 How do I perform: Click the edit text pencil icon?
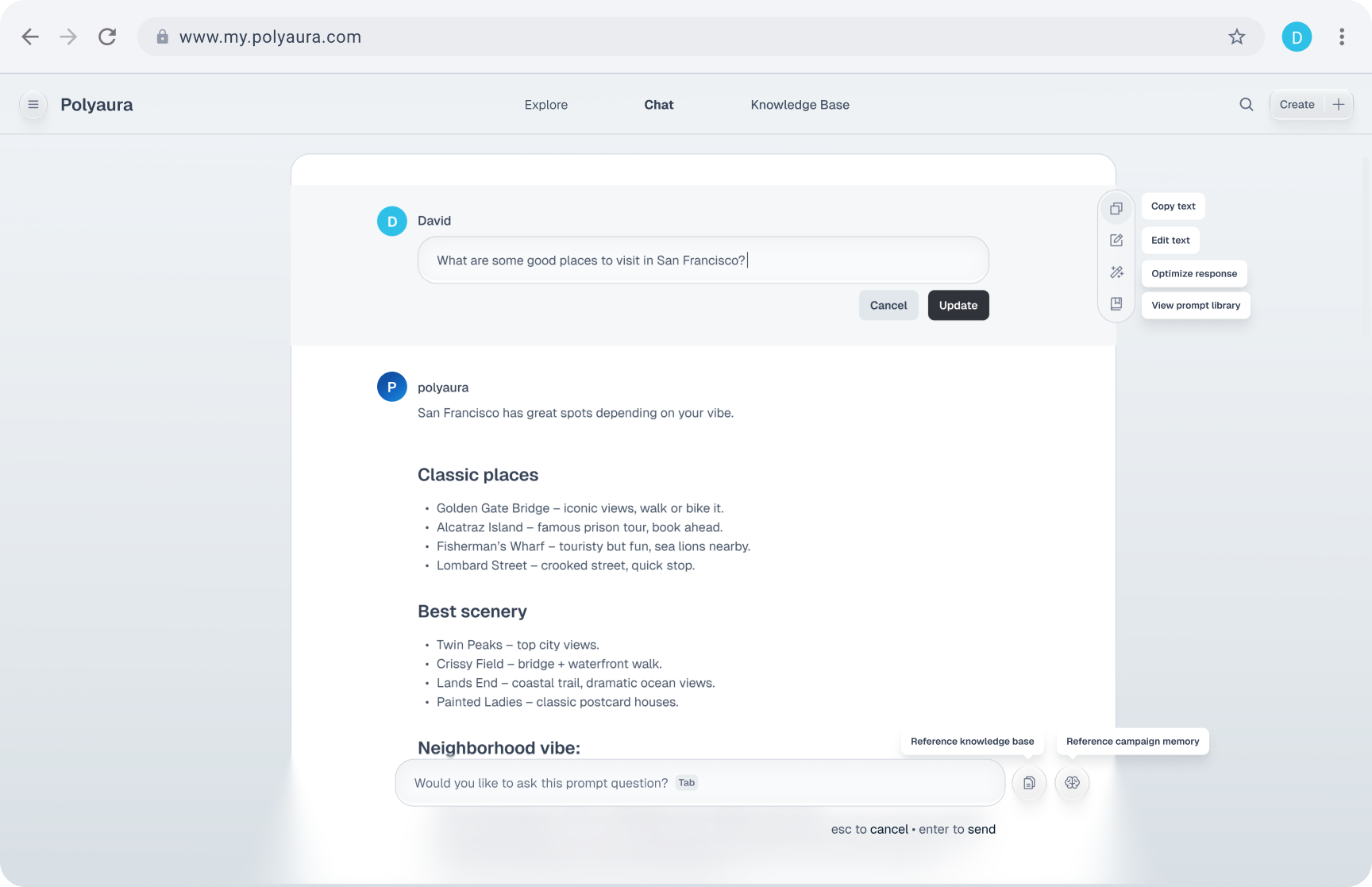tap(1116, 240)
